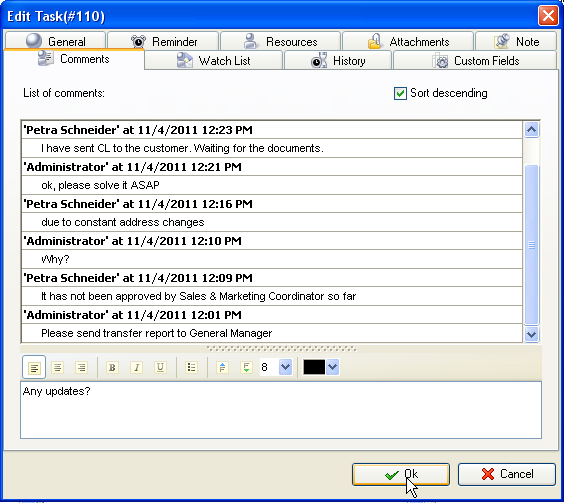564x503 pixels.
Task: Toggle italic formatting
Action: coord(136,367)
